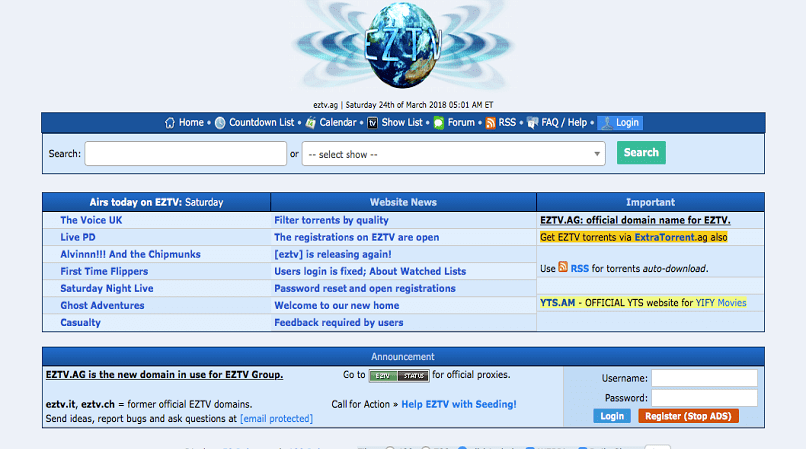The width and height of the screenshot is (806, 449).
Task: Visit the Forum menu item
Action: 461,122
